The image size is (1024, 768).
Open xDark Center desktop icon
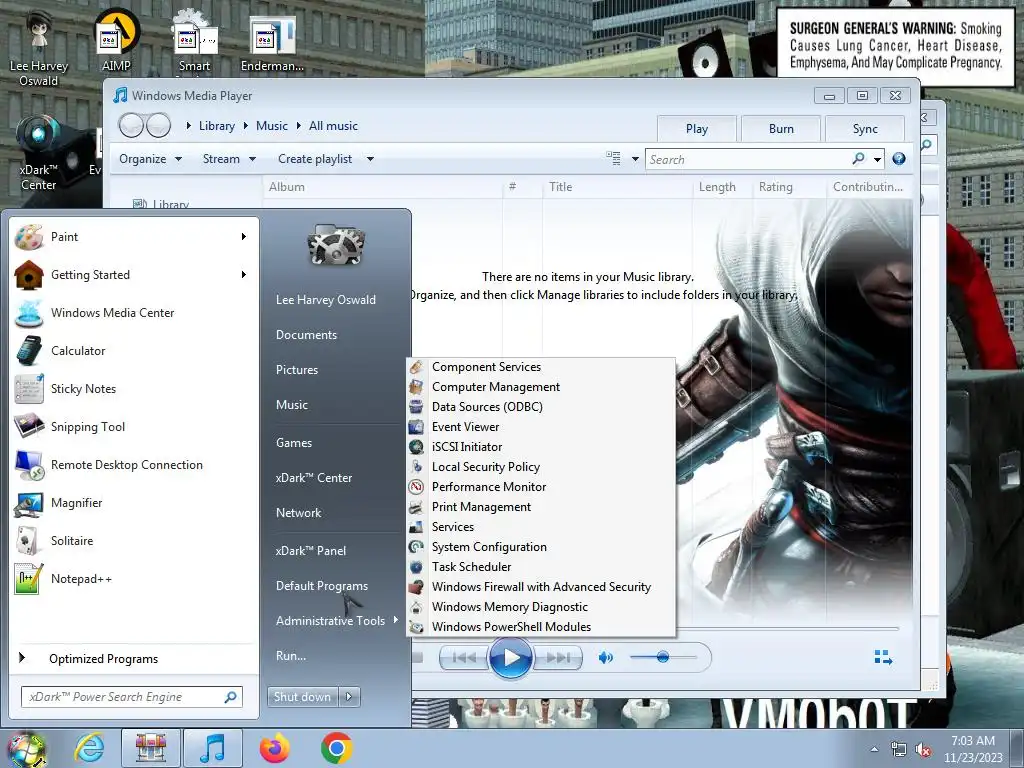tap(39, 153)
